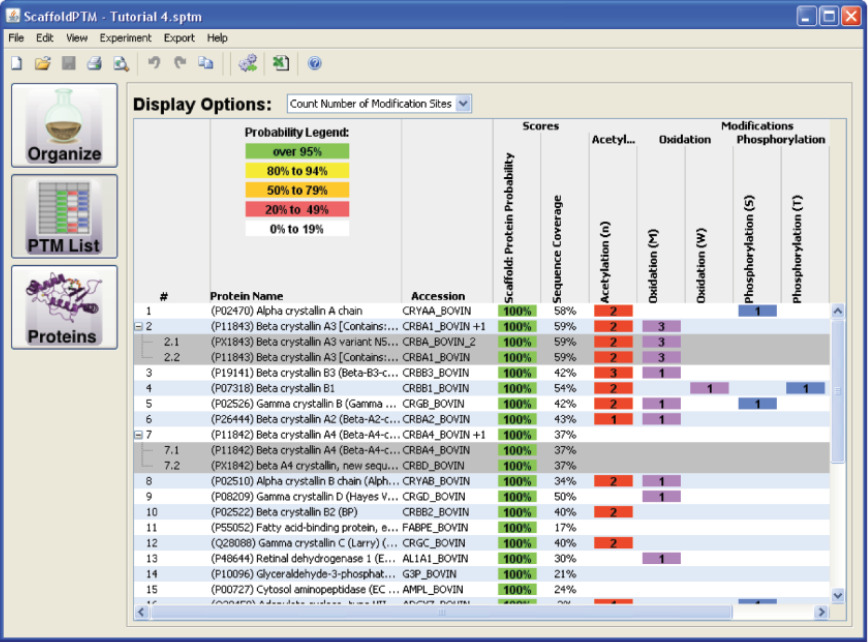Click accession CRYAB_BOVIN

(x=436, y=482)
